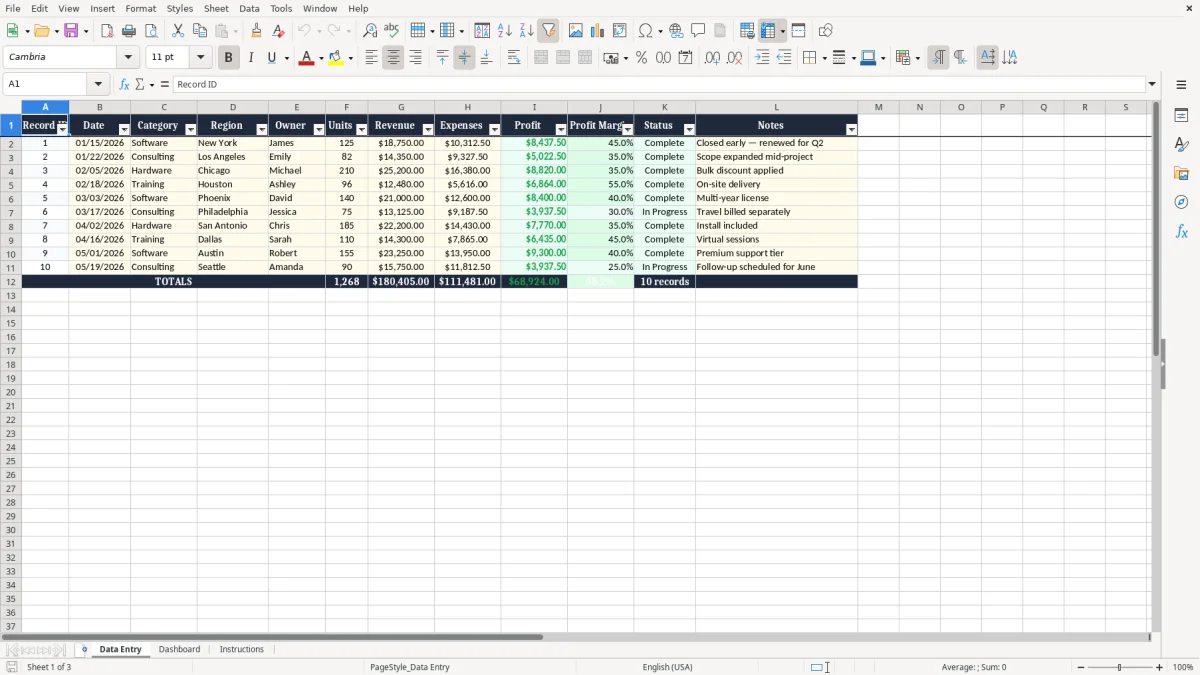This screenshot has height=675, width=1200.
Task: Insert a comment
Action: click(x=698, y=31)
